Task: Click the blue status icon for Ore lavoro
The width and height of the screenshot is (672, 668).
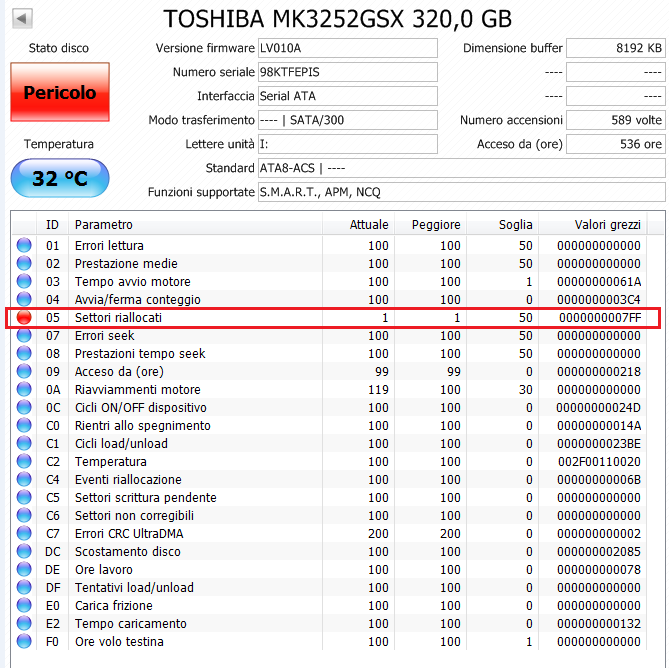Action: pyautogui.click(x=24, y=569)
